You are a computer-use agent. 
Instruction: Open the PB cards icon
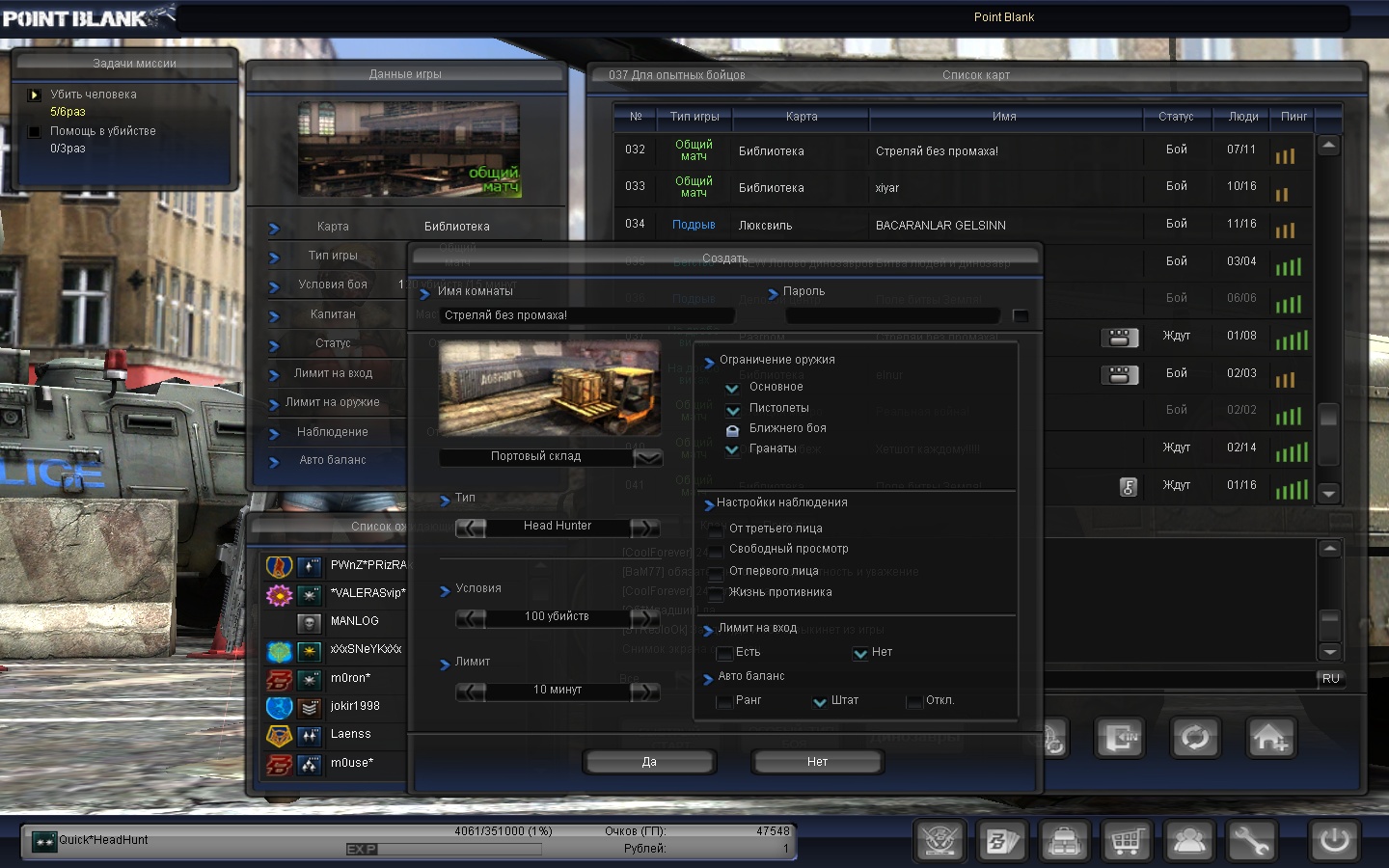click(x=1002, y=841)
